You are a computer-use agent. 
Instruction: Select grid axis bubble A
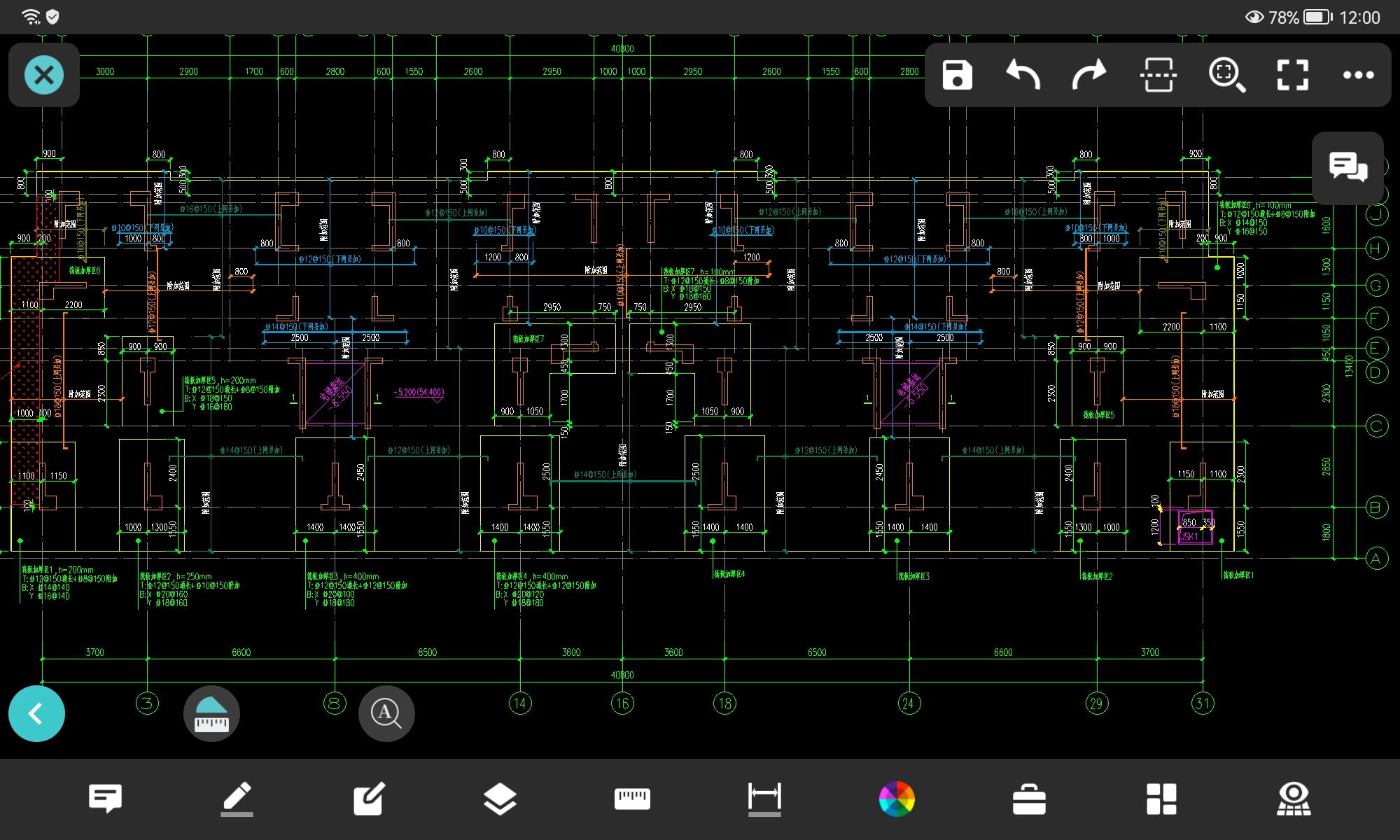(1377, 558)
